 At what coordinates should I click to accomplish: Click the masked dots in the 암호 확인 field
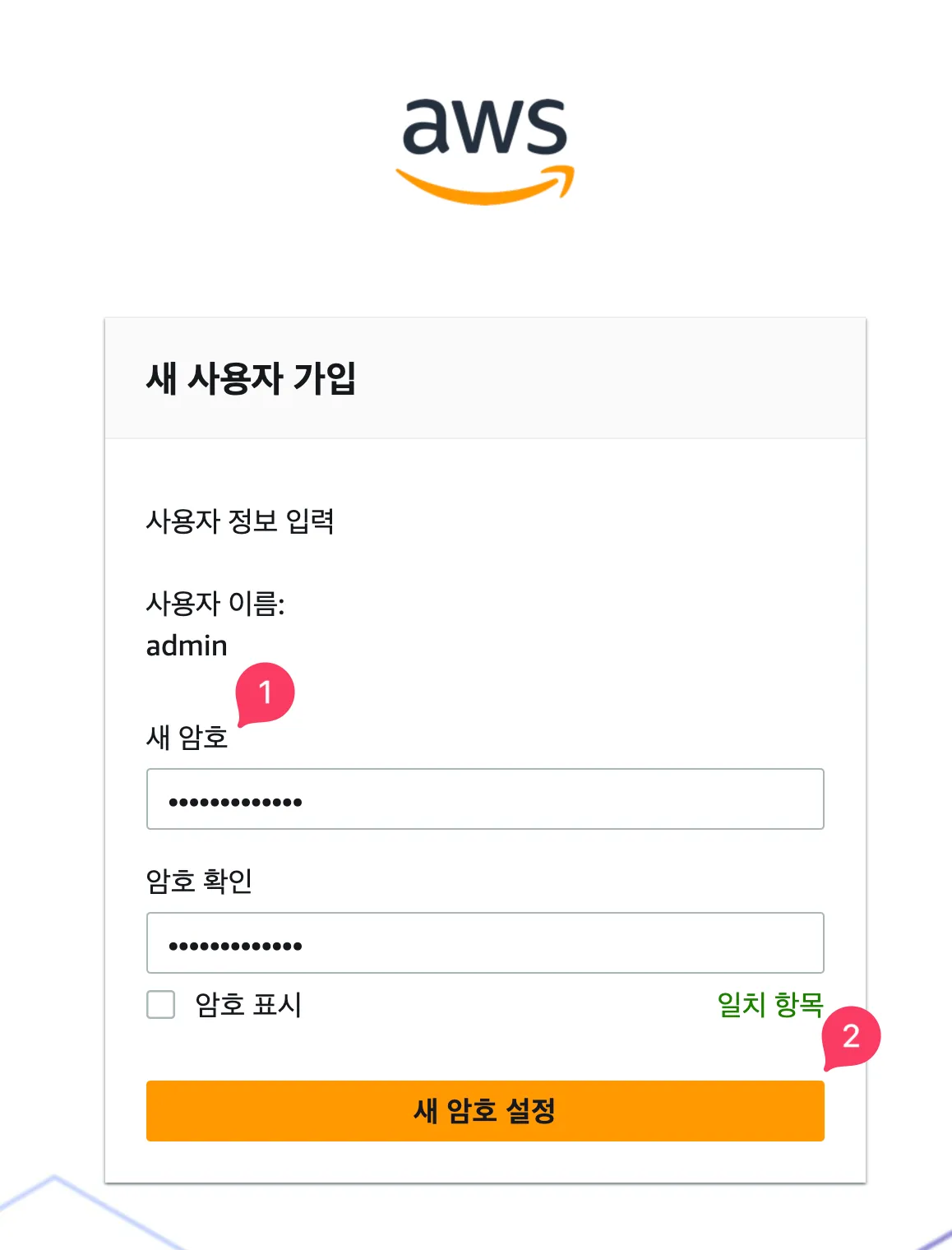tap(235, 946)
